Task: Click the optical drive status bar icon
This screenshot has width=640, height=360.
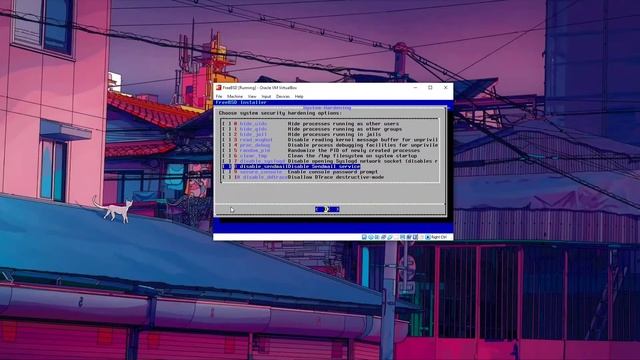Action: click(371, 237)
